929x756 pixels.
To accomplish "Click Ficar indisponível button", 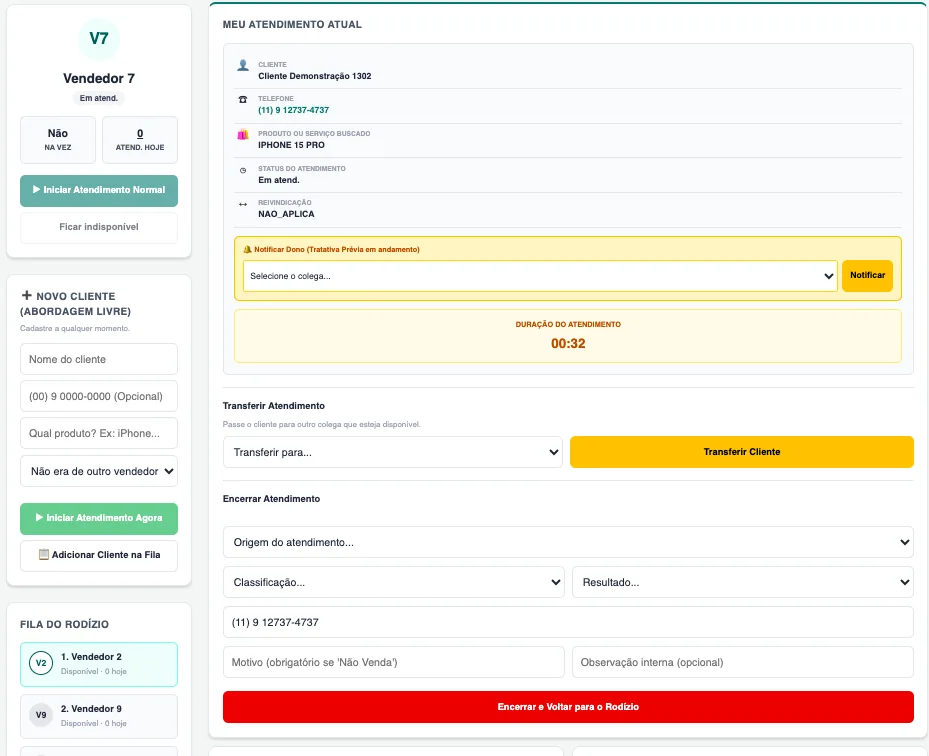I will pyautogui.click(x=99, y=228).
